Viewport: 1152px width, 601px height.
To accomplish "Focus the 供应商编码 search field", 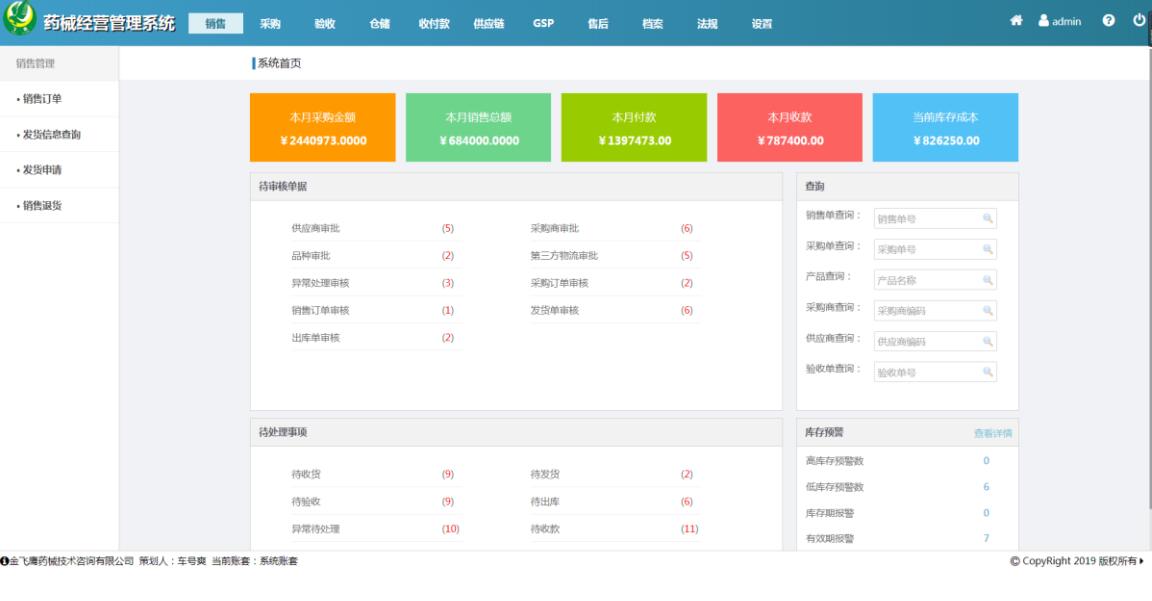I will 935,341.
